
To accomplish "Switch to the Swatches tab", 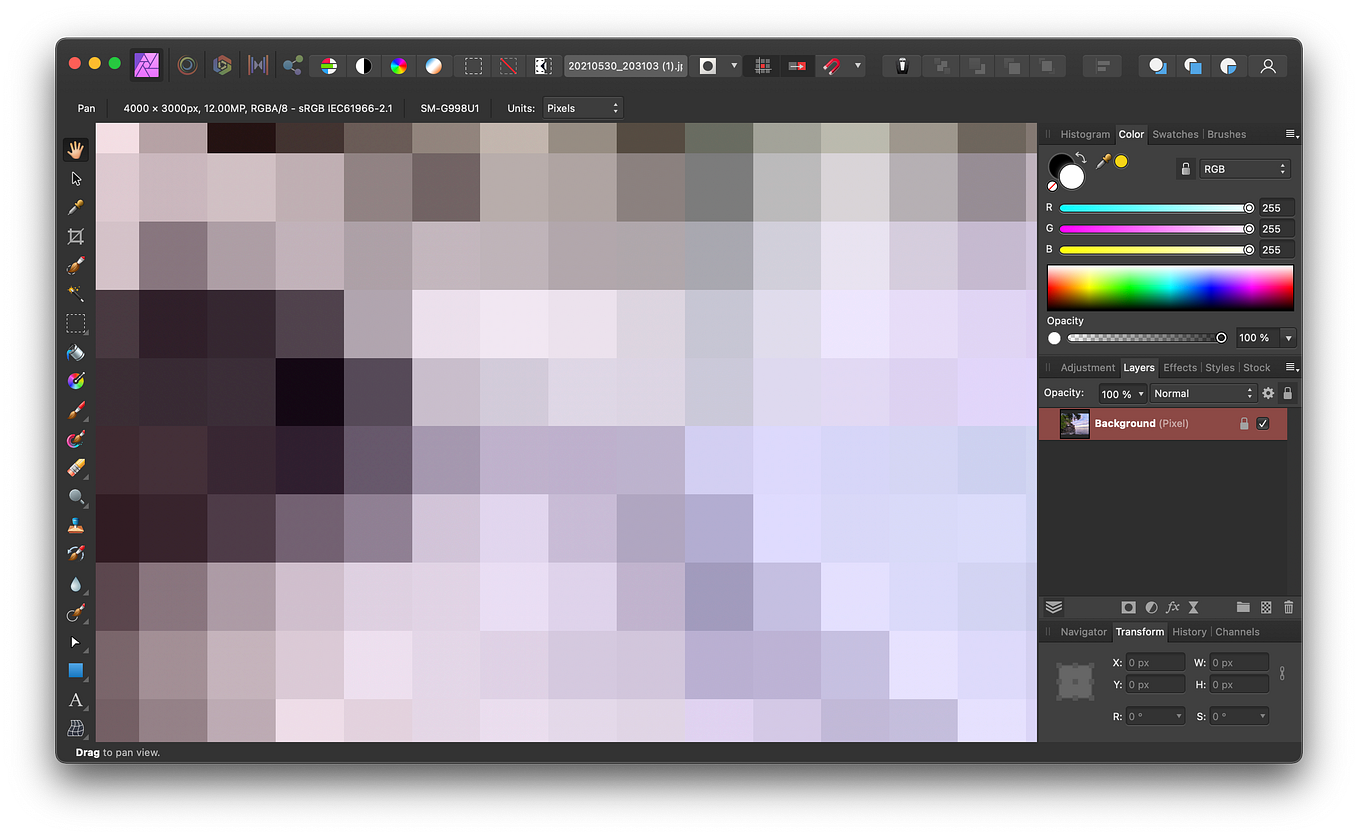I will pos(1175,134).
